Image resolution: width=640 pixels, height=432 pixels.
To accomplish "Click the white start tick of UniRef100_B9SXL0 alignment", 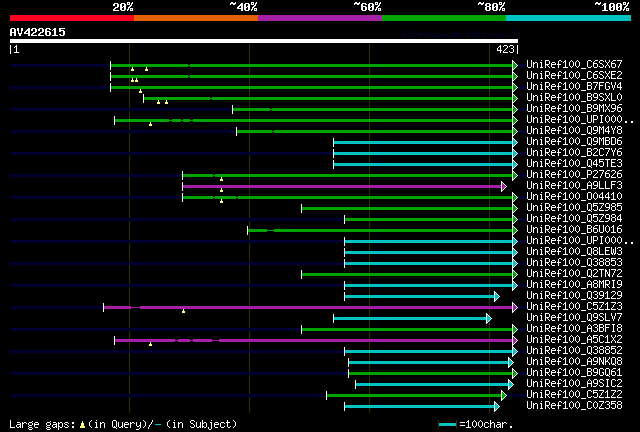I will [143, 98].
